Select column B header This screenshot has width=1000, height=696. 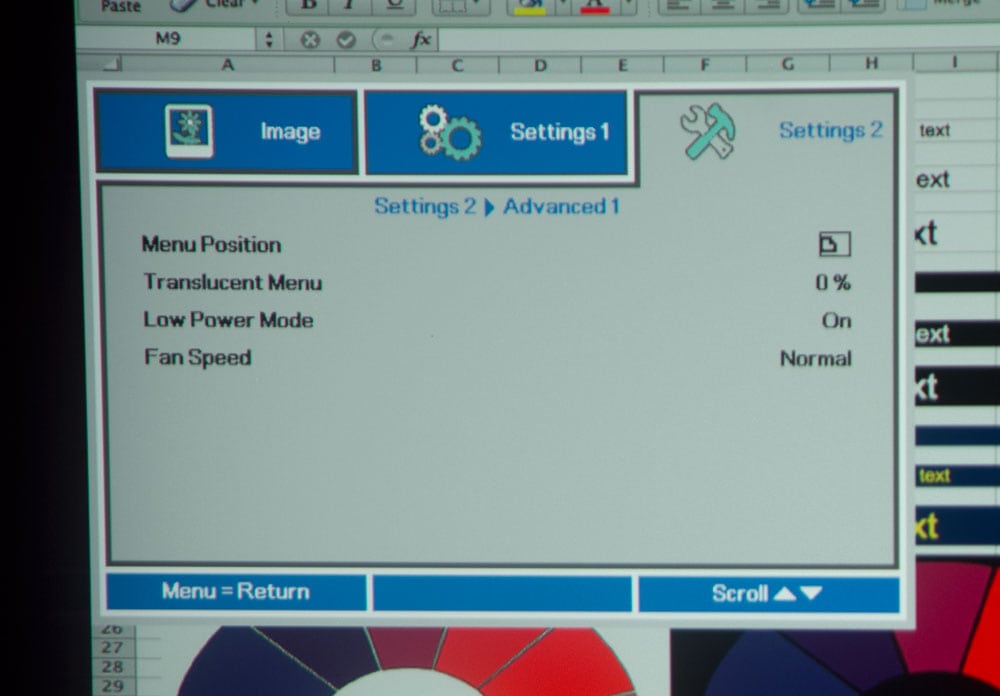click(376, 65)
